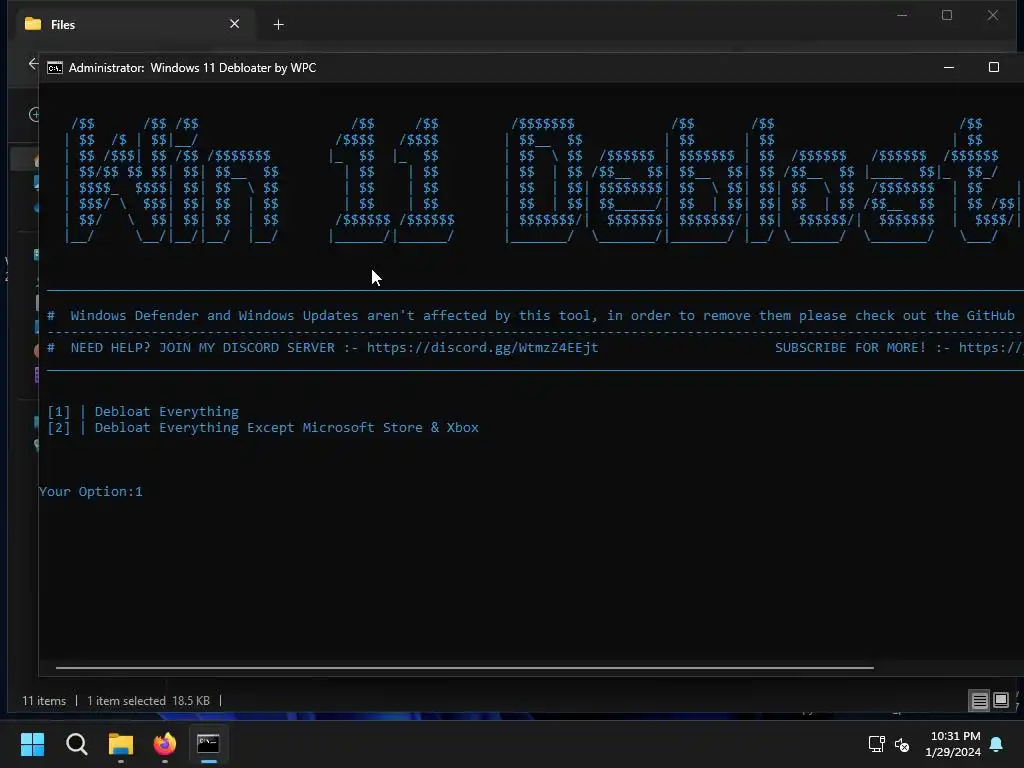Image resolution: width=1024 pixels, height=768 pixels.
Task: Close the Files window
Action: 993,15
